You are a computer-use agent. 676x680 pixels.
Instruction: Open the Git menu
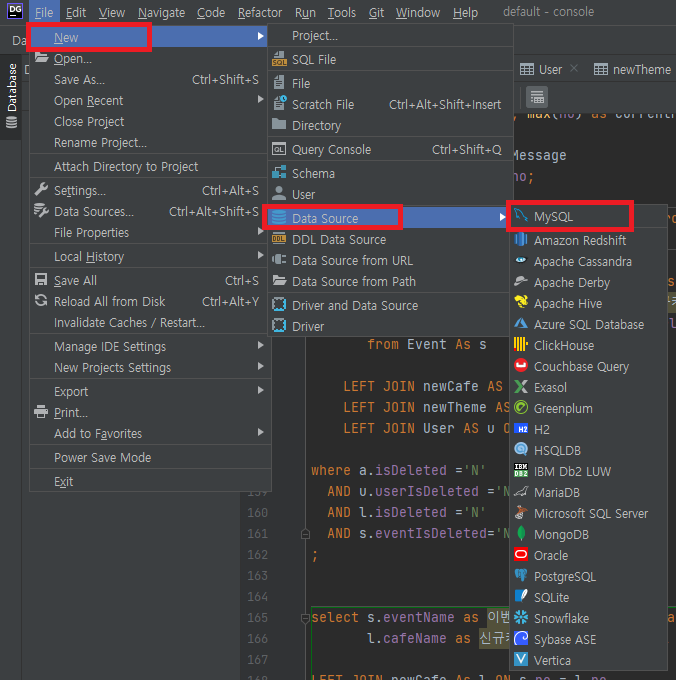point(376,13)
